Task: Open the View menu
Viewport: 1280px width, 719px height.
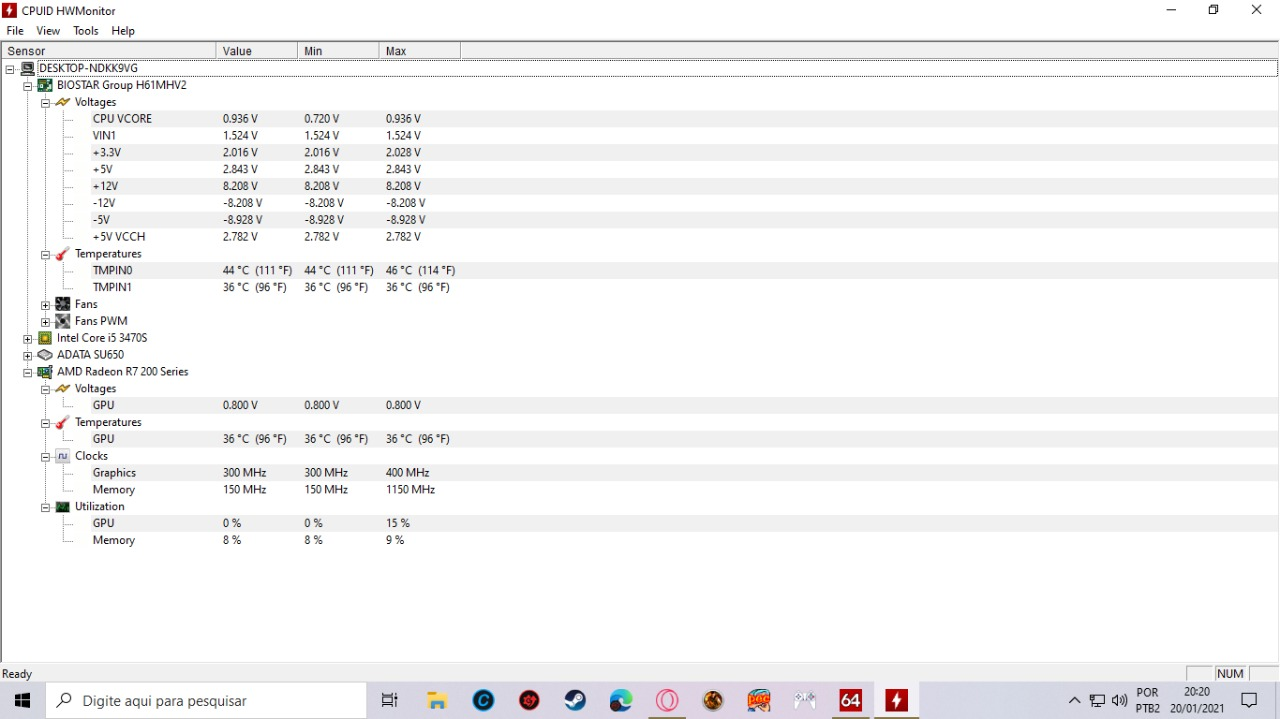Action: 48,31
